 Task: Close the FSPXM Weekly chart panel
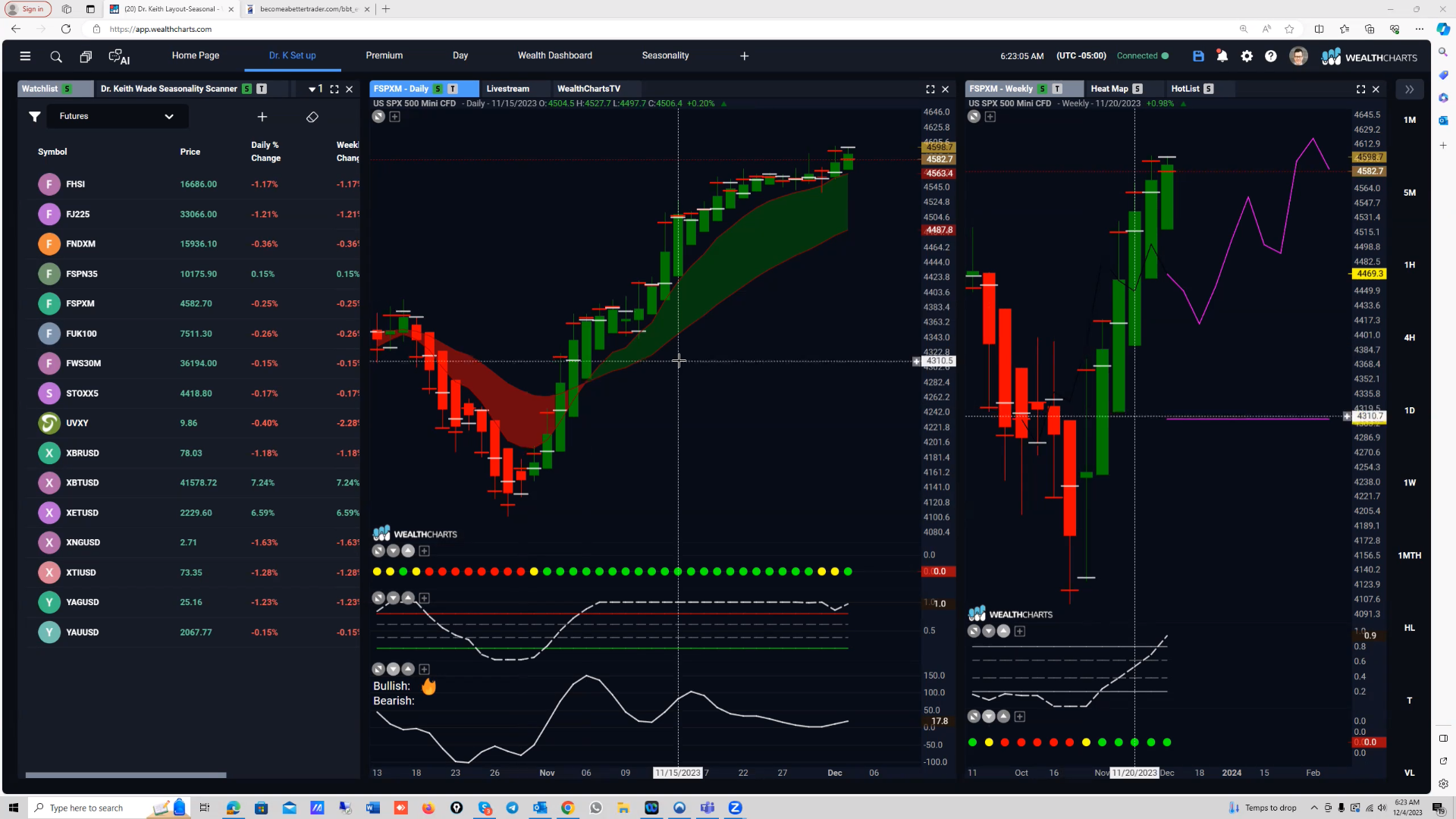(x=1376, y=89)
